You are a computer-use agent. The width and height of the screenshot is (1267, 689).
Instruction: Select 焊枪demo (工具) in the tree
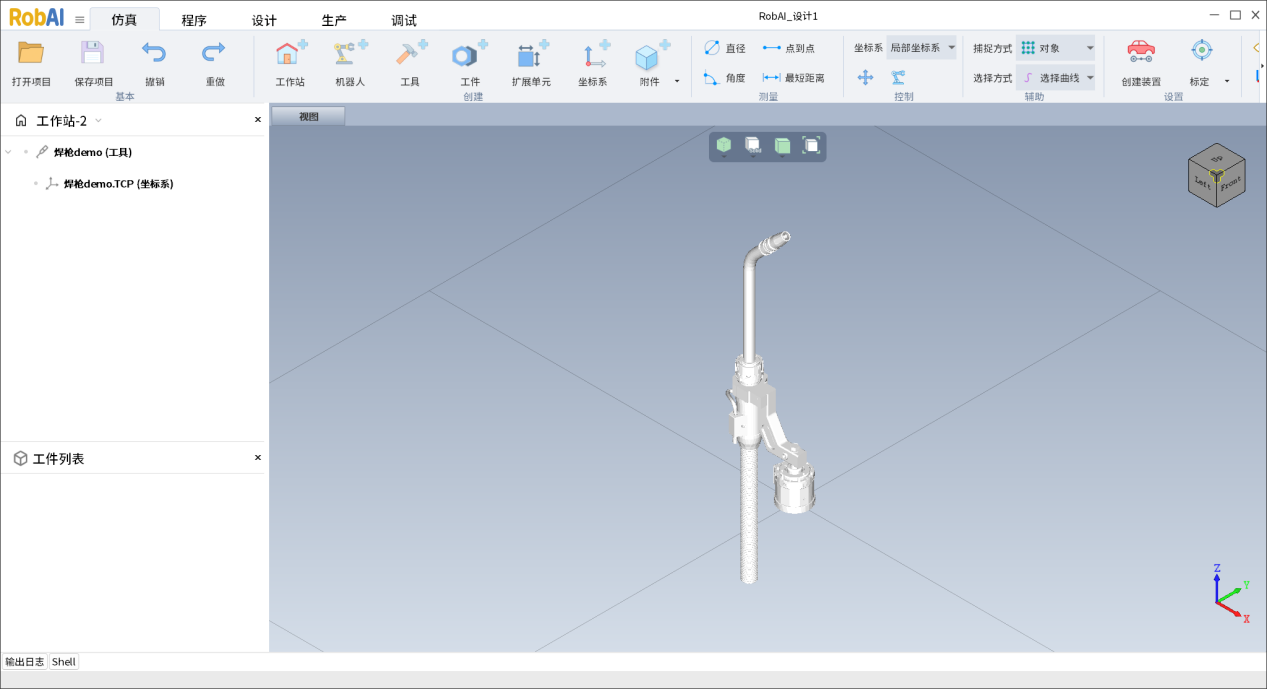93,153
